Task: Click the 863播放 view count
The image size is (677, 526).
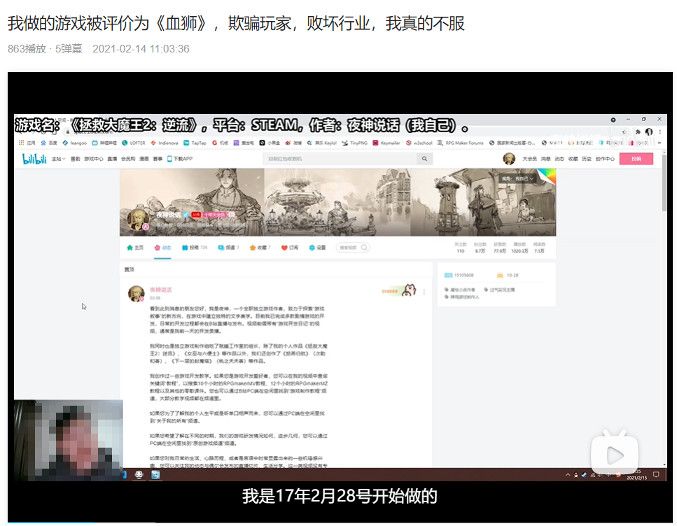Action: [27, 49]
